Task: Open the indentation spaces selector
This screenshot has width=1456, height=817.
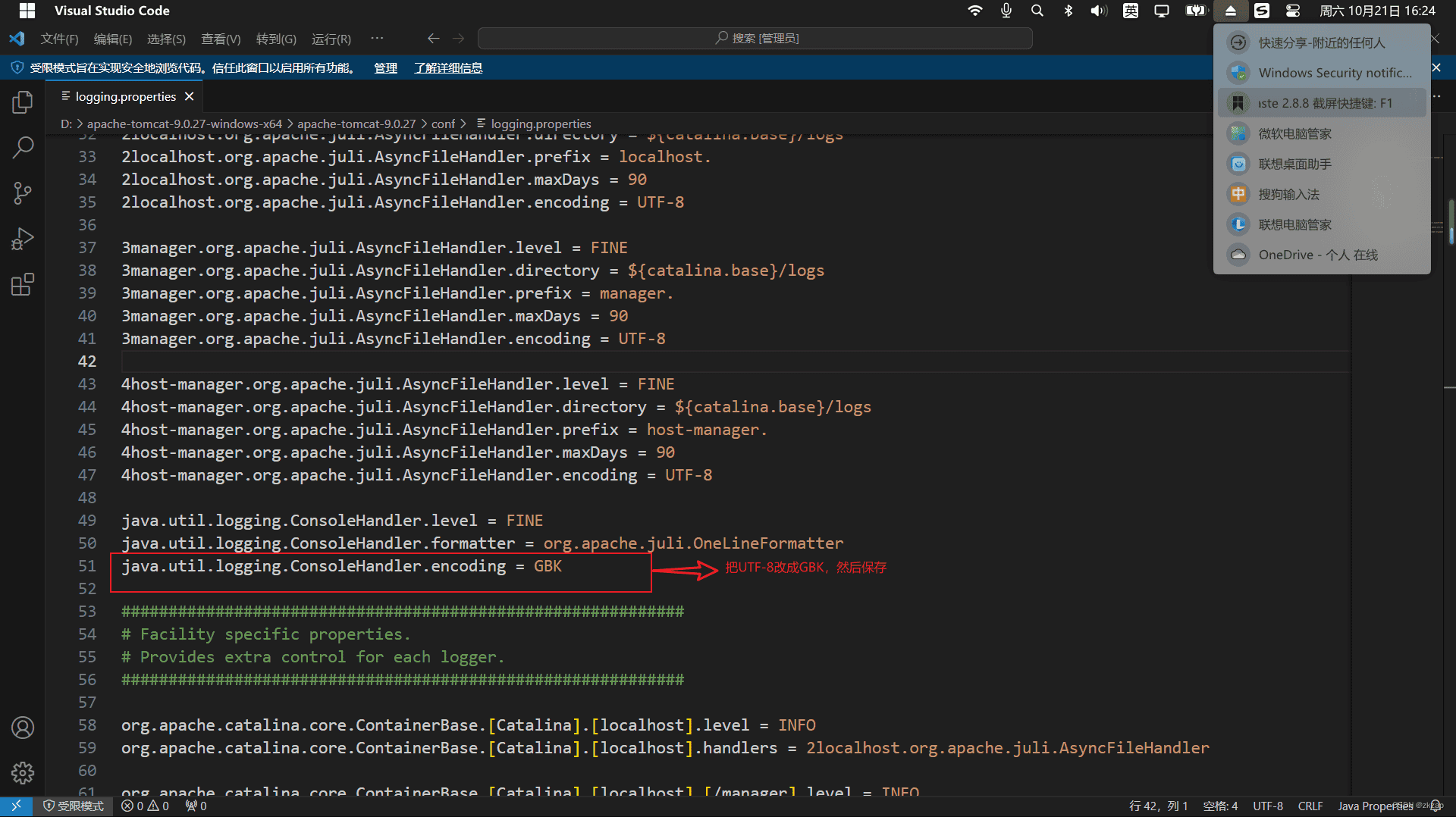Action: (1220, 806)
